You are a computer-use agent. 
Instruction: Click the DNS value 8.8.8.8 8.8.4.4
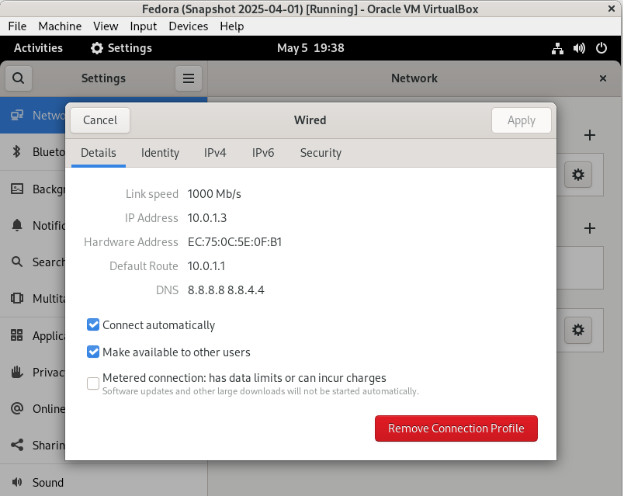(226, 290)
